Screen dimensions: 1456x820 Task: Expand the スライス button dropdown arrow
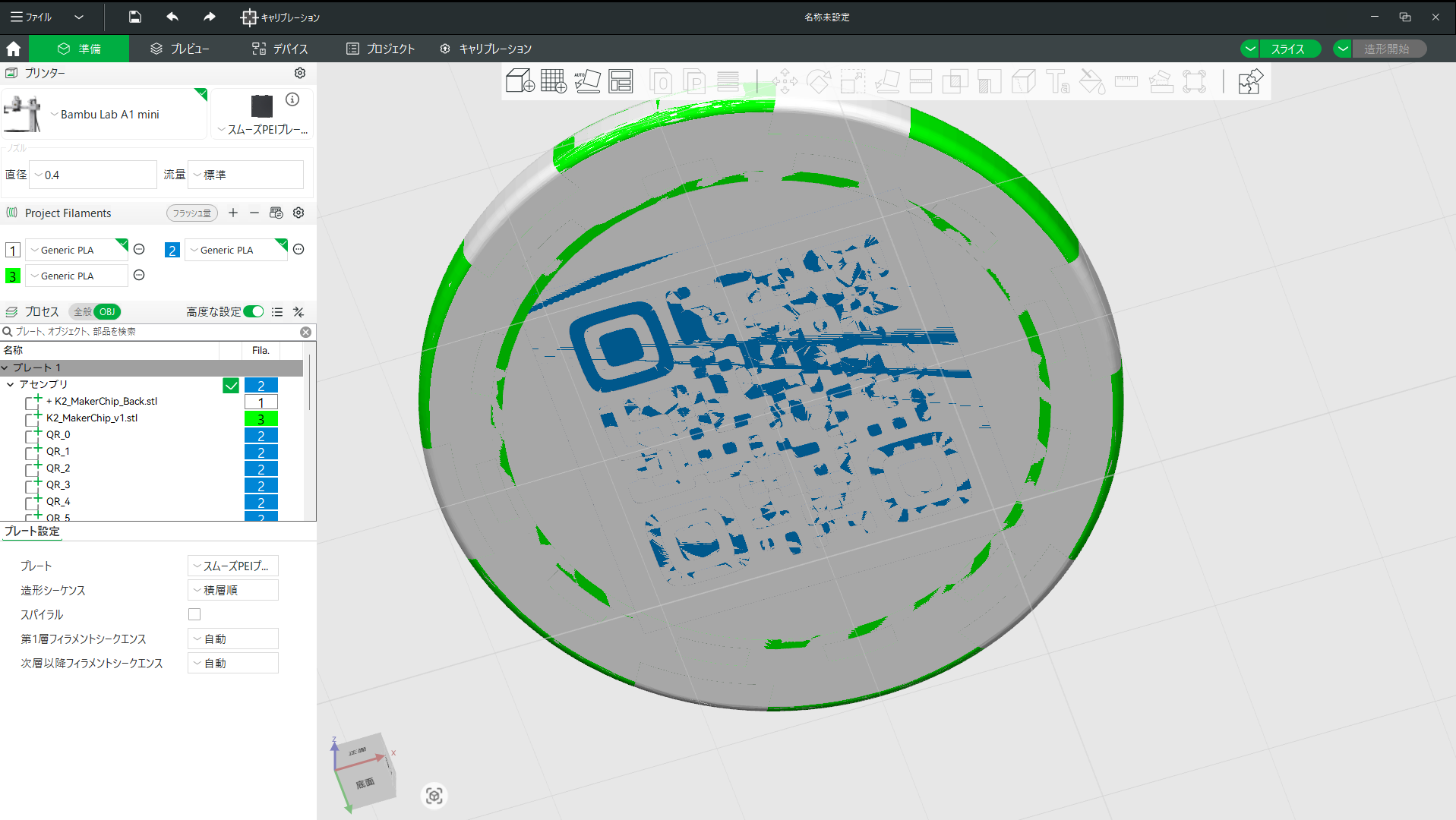click(x=1250, y=49)
